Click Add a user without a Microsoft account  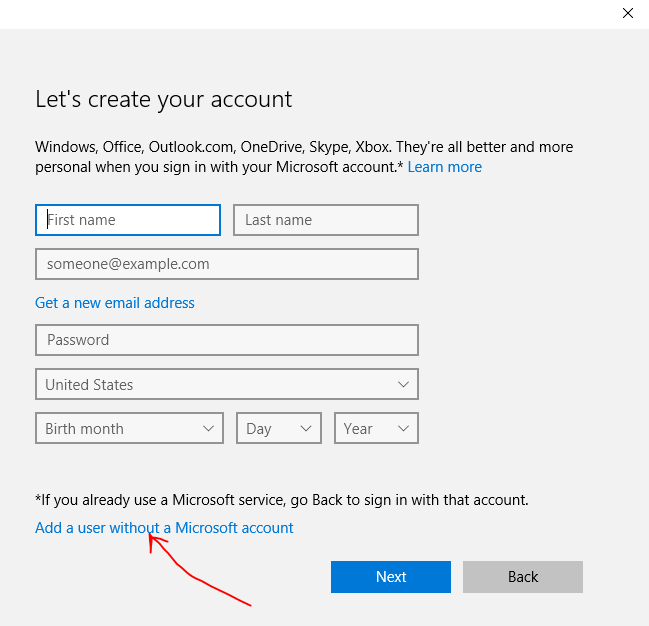(164, 528)
